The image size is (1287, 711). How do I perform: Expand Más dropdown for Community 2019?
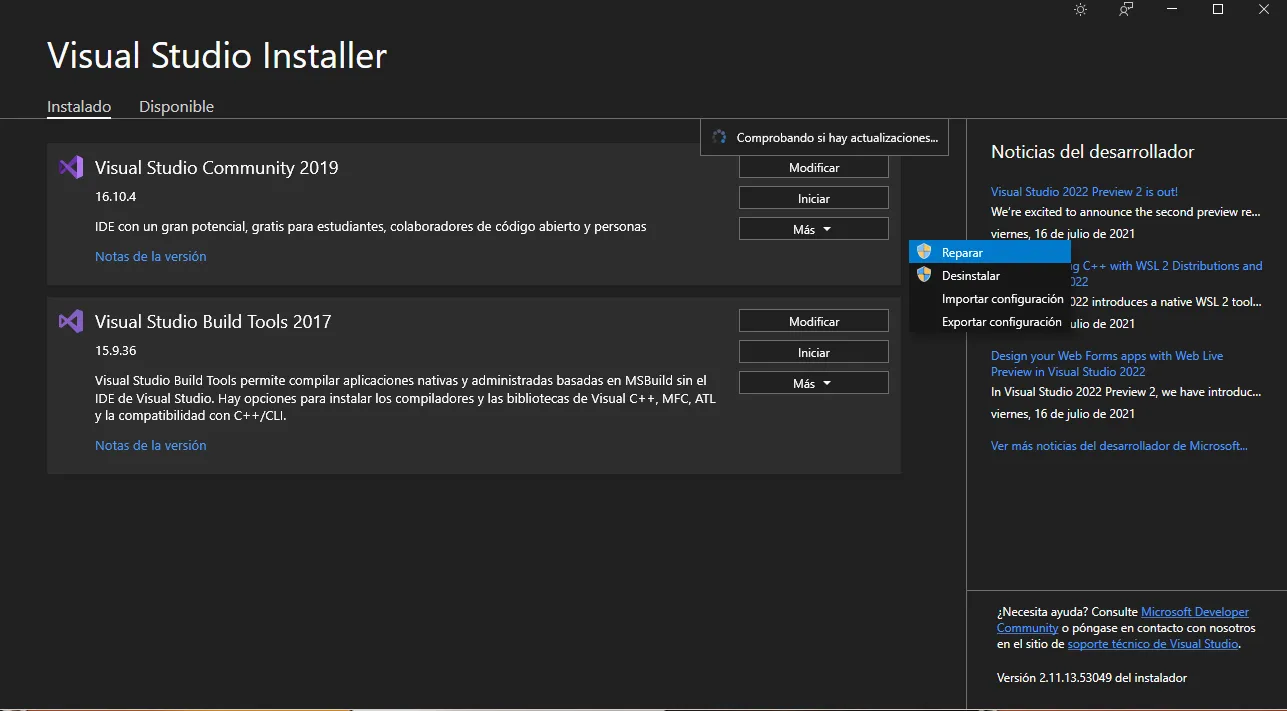pos(814,229)
